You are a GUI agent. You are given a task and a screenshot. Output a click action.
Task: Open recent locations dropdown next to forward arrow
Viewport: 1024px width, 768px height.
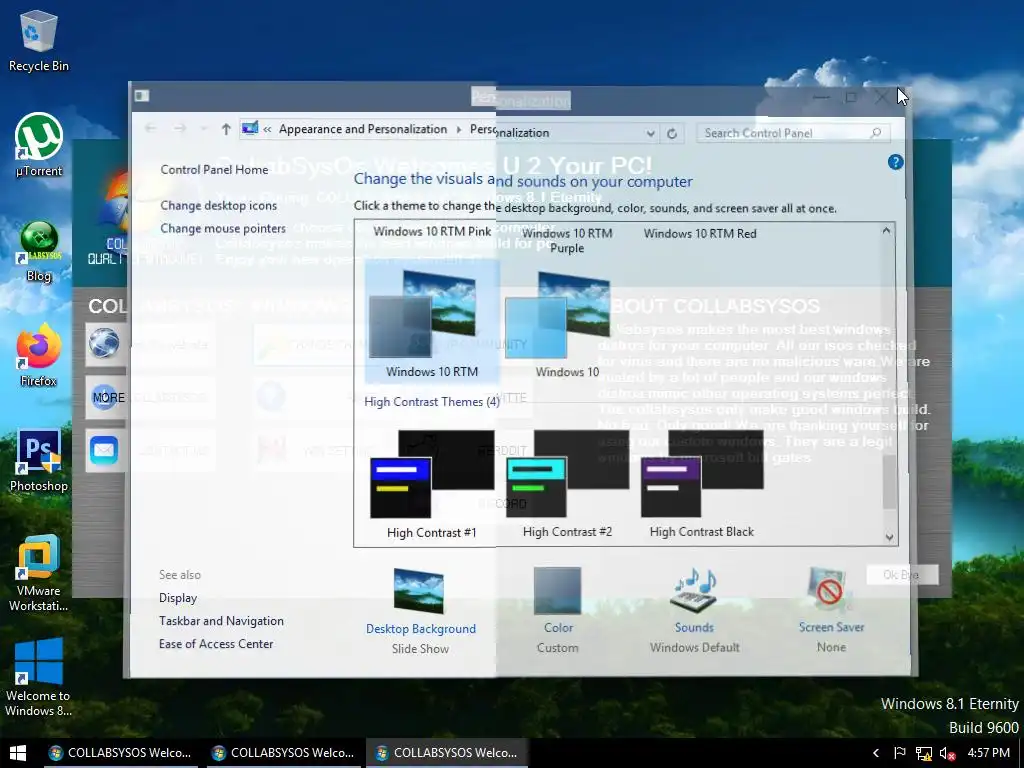tap(204, 129)
